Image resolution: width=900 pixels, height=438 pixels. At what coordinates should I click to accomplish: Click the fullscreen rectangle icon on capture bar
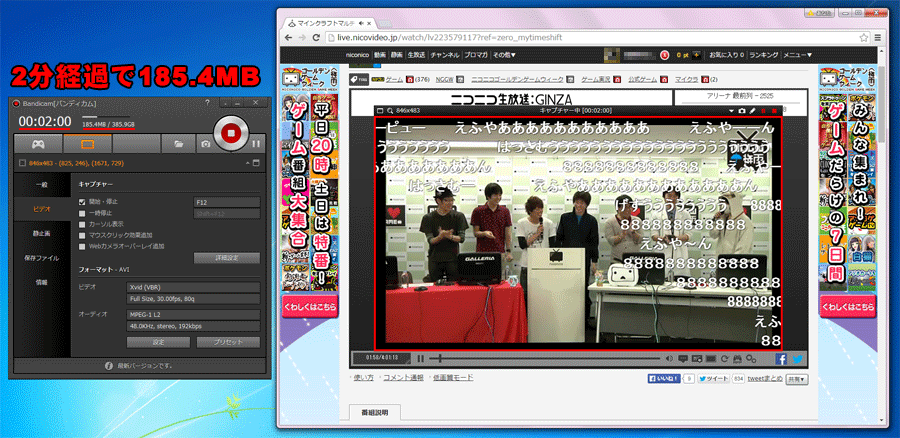click(379, 111)
